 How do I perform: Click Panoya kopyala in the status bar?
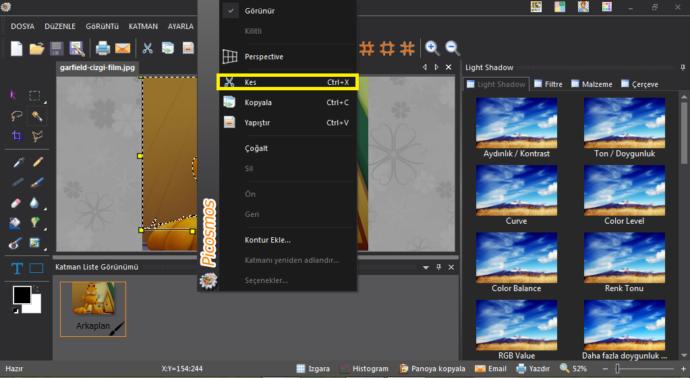pyautogui.click(x=432, y=369)
